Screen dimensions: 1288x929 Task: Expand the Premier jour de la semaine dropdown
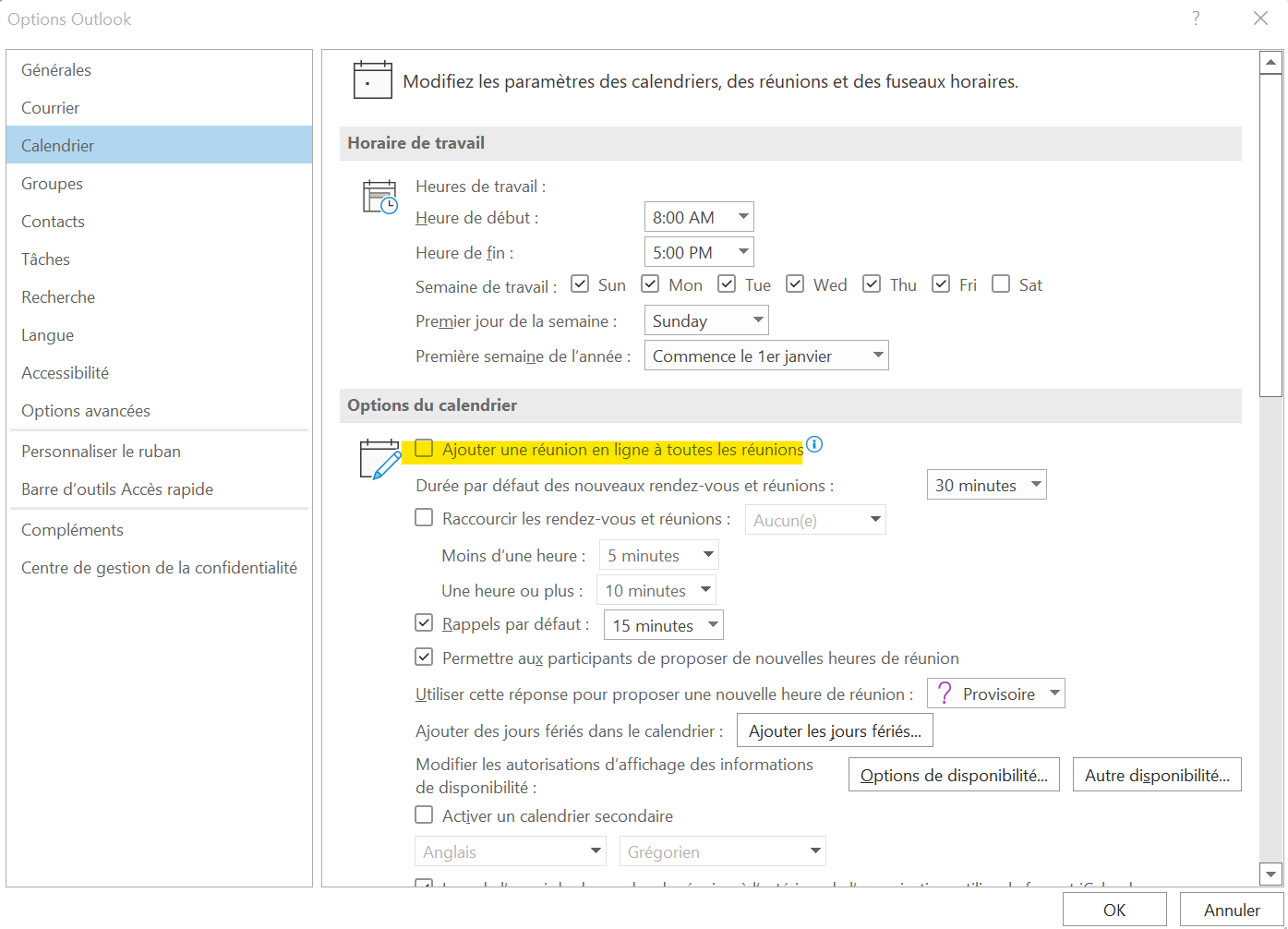706,320
